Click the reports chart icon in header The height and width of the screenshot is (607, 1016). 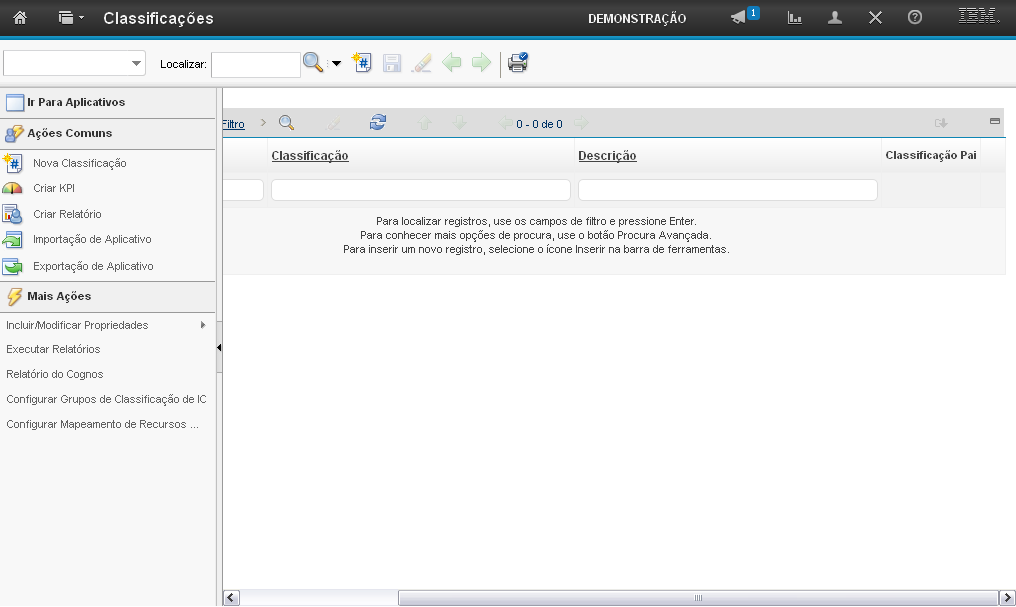pyautogui.click(x=795, y=18)
